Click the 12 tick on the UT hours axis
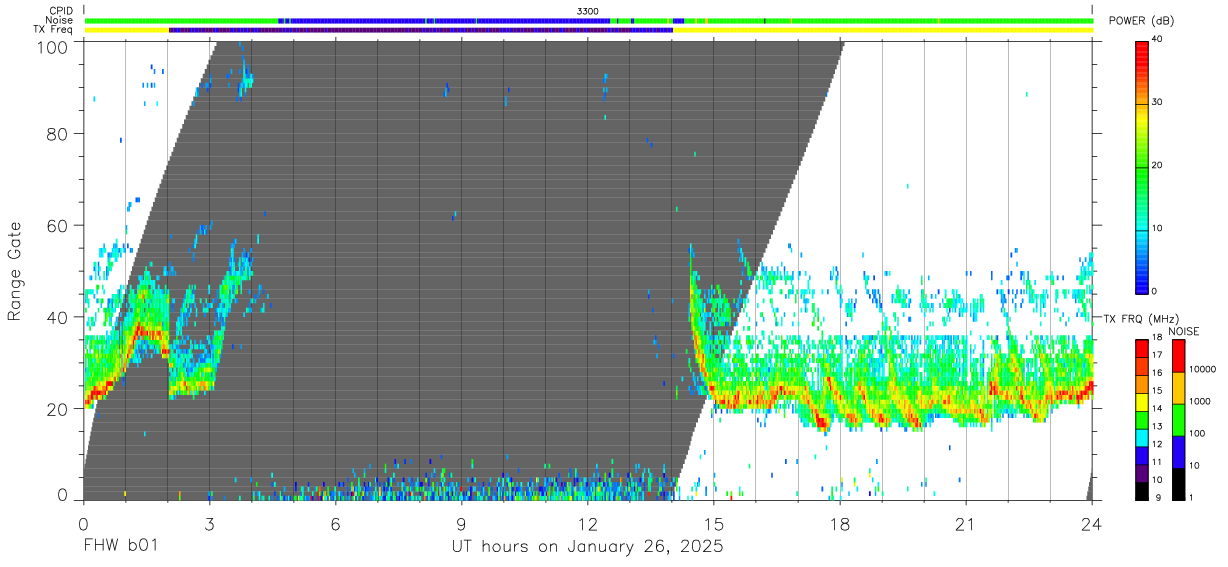The image size is (1228, 567). click(x=587, y=524)
